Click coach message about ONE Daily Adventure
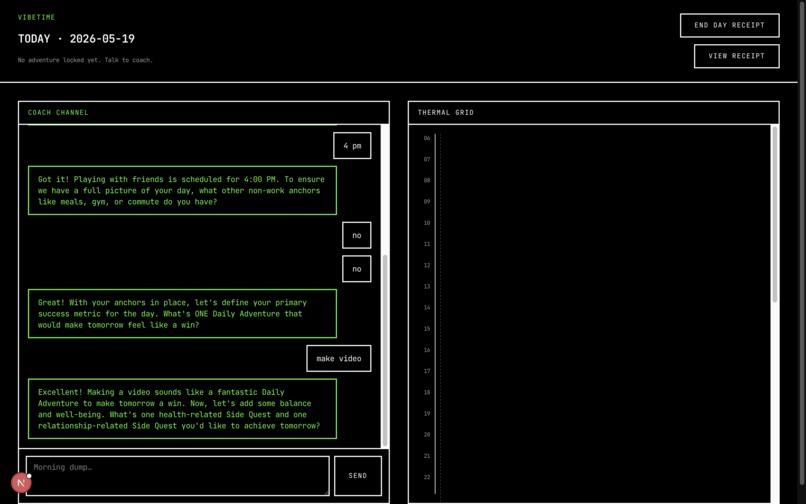 click(x=182, y=314)
